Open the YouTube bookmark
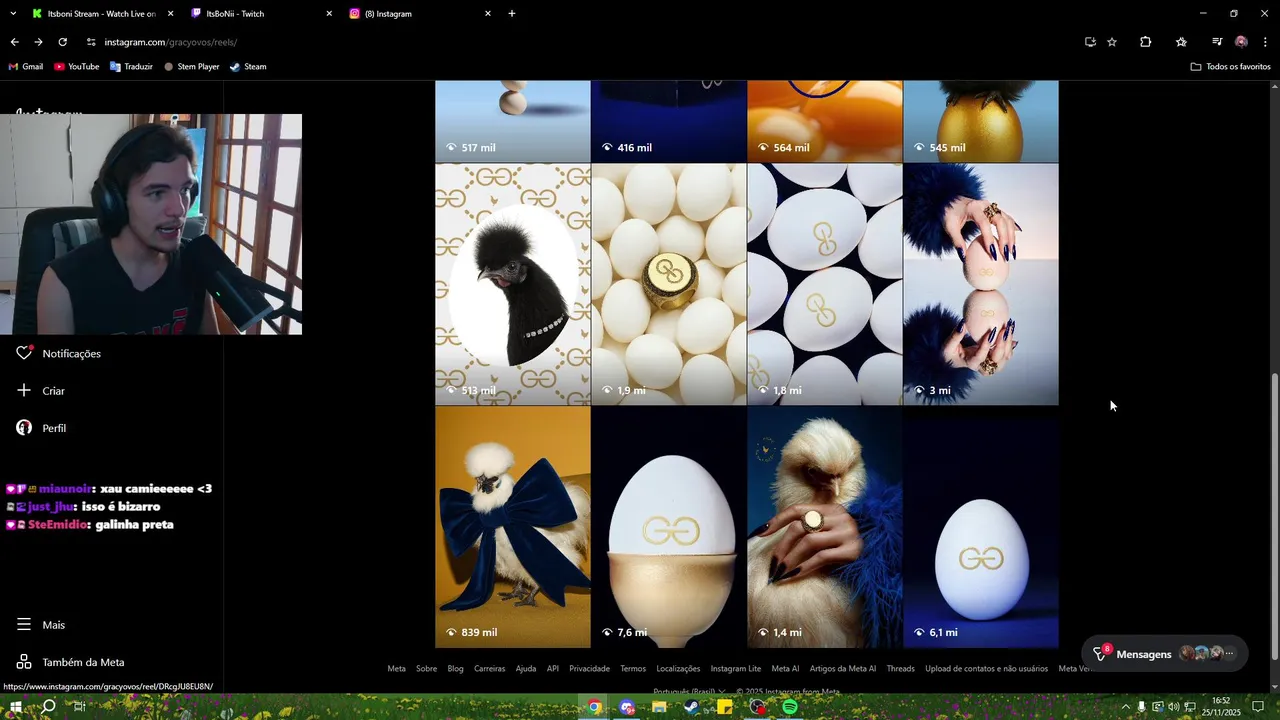The height and width of the screenshot is (720, 1280). (x=77, y=67)
